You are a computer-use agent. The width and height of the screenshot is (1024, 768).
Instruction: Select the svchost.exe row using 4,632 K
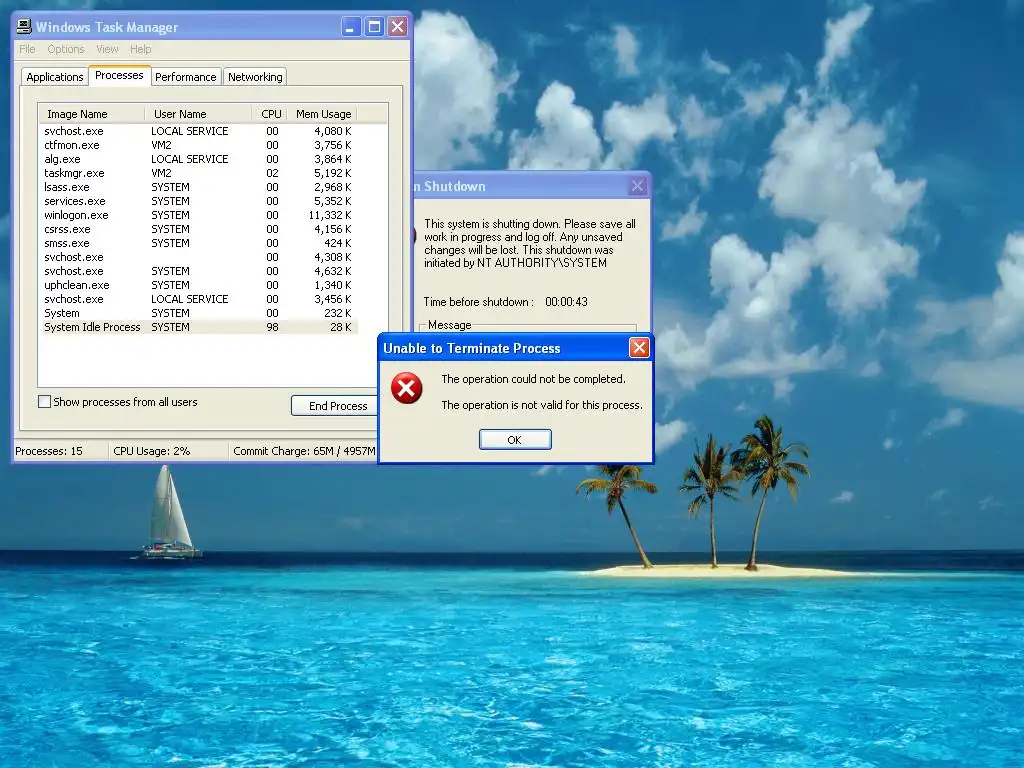(199, 271)
